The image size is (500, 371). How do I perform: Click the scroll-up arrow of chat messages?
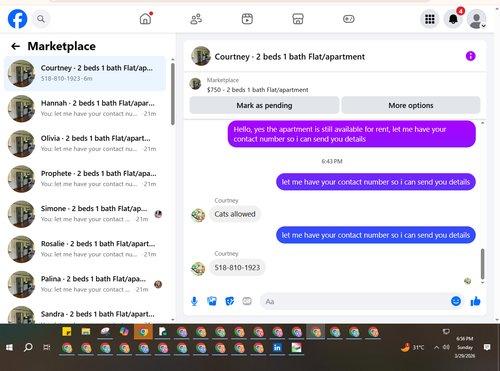pyautogui.click(x=482, y=123)
